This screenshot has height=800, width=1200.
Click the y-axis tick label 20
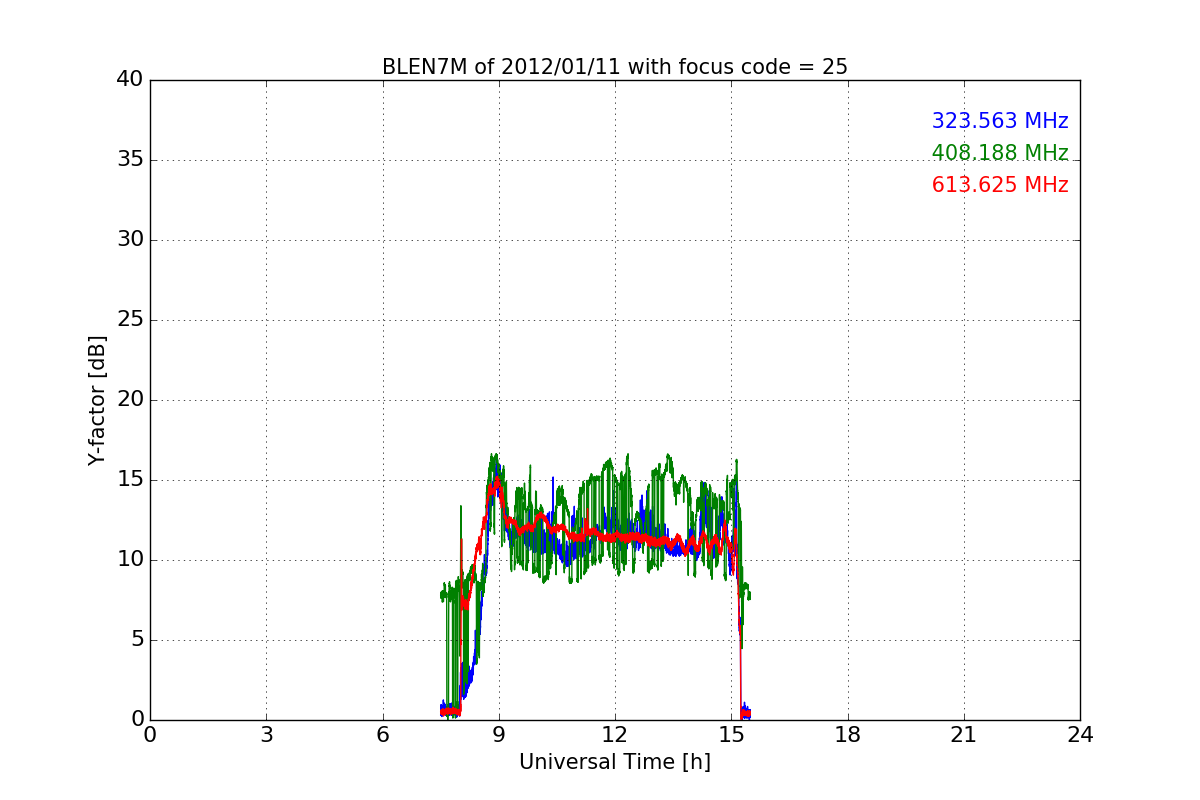130,400
